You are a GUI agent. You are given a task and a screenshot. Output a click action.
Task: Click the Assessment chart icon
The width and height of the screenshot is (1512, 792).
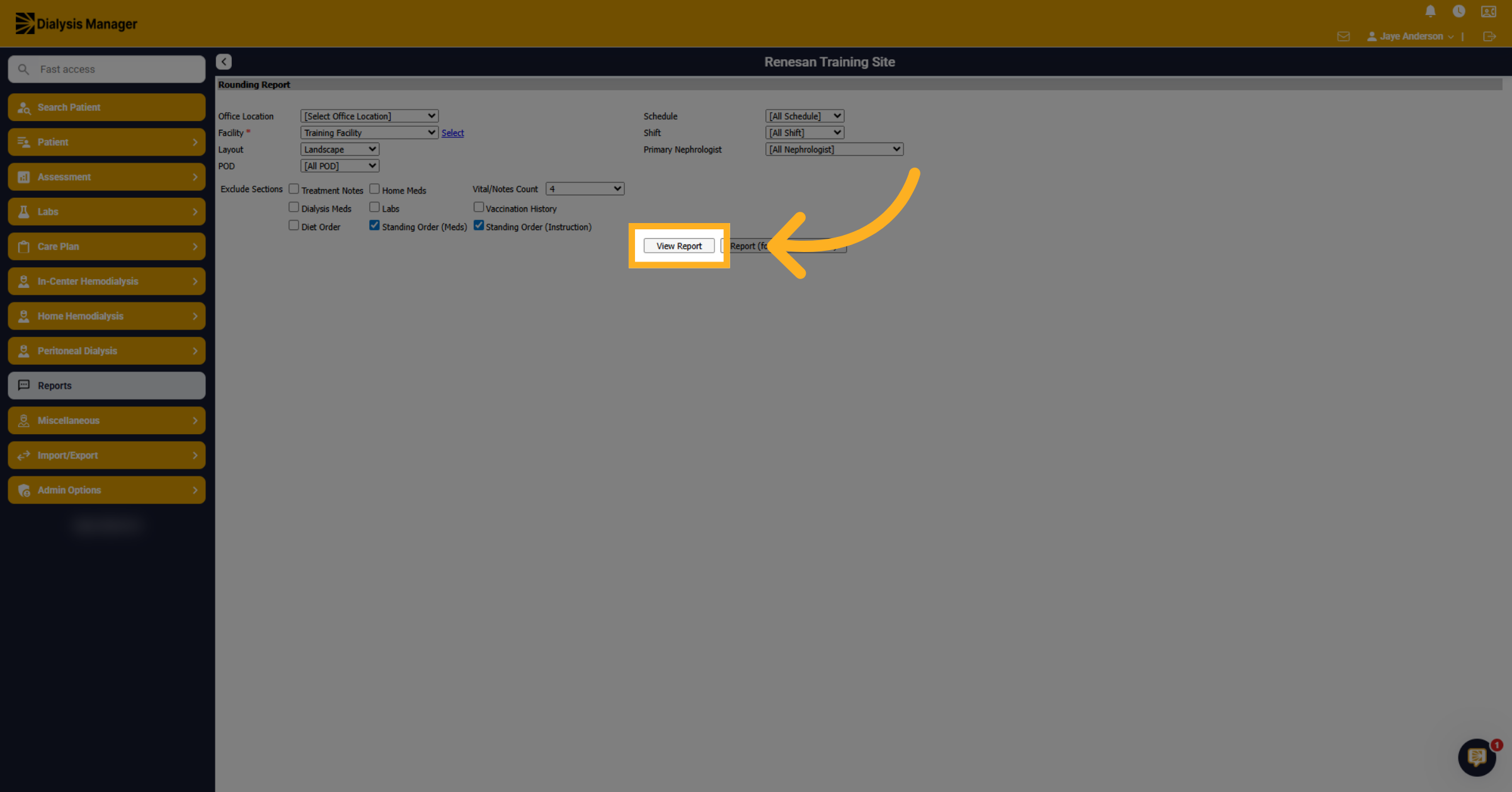(x=24, y=177)
